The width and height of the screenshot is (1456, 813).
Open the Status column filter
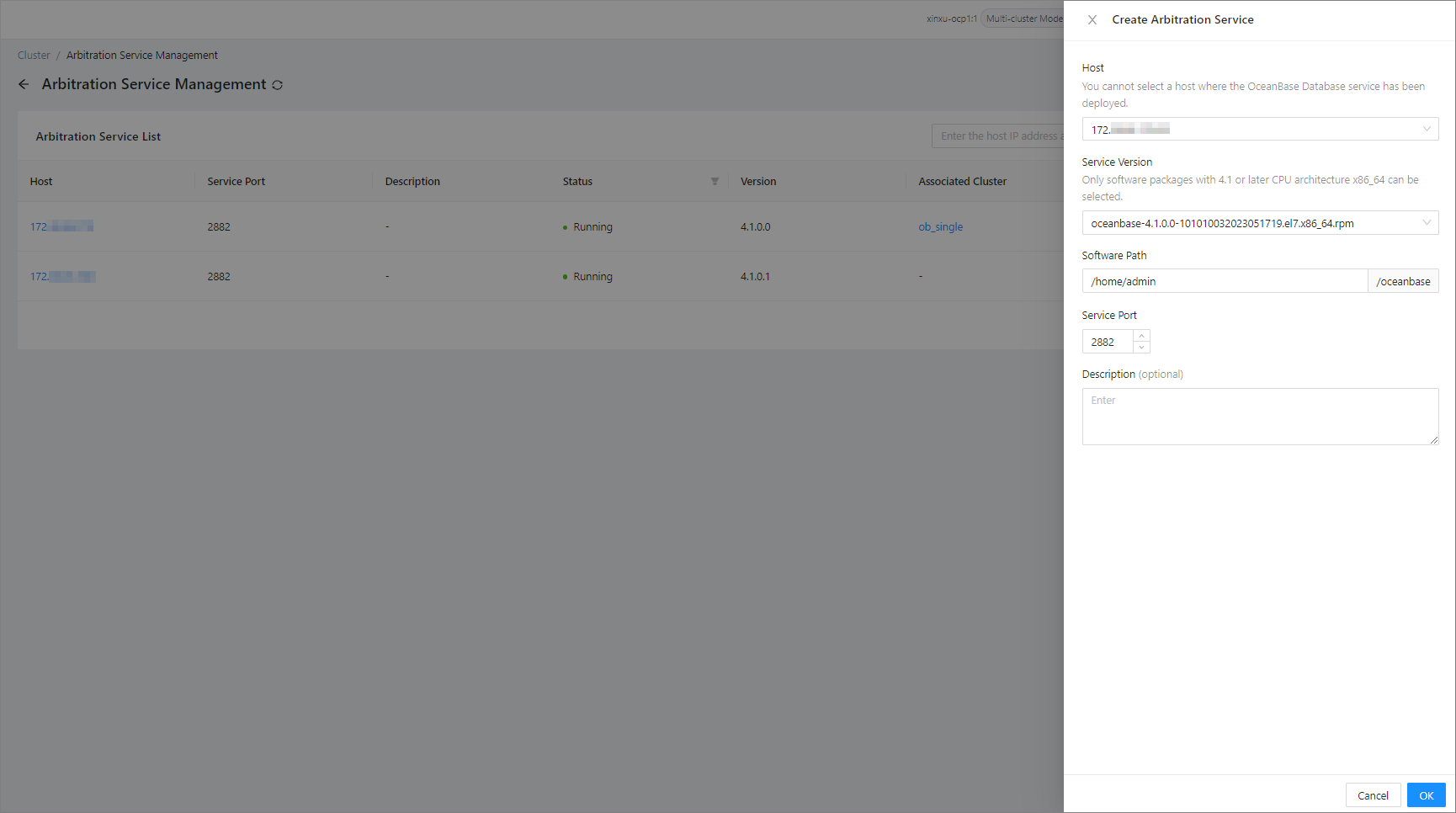coord(715,182)
